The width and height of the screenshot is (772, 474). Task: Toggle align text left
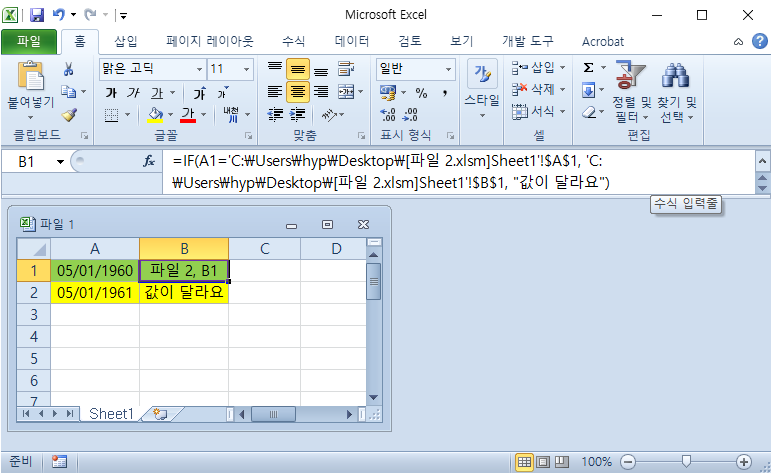point(275,92)
